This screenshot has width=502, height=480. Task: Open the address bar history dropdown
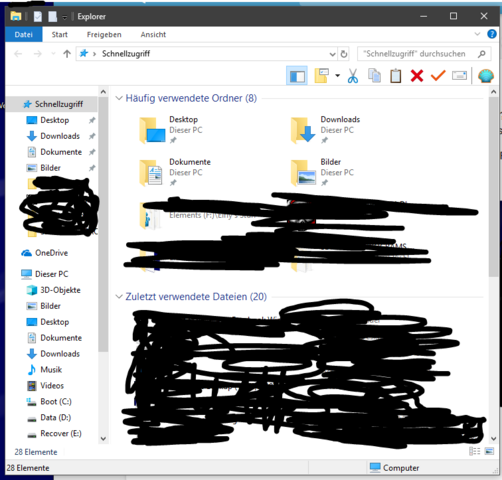click(332, 54)
